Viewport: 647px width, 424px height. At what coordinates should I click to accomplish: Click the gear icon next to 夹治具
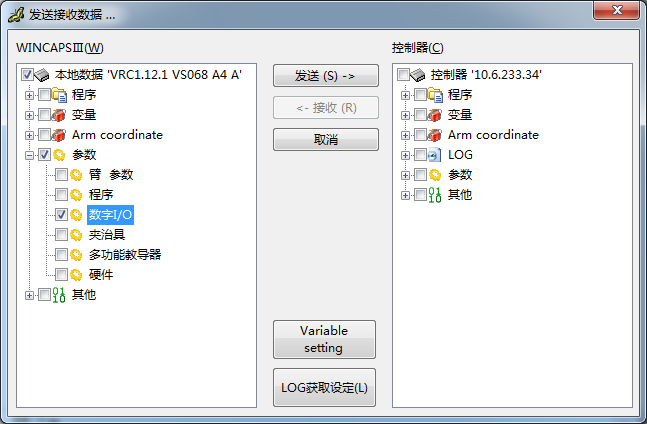(x=76, y=235)
